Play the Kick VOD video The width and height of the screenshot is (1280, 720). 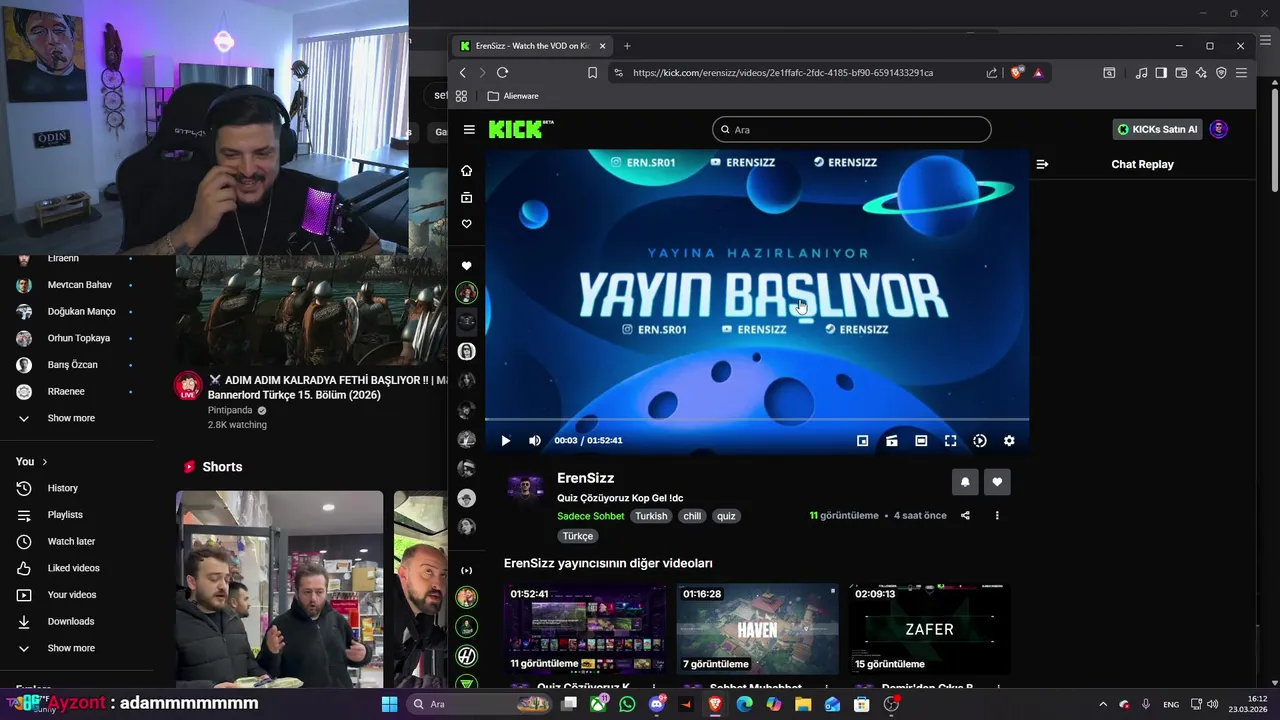505,441
